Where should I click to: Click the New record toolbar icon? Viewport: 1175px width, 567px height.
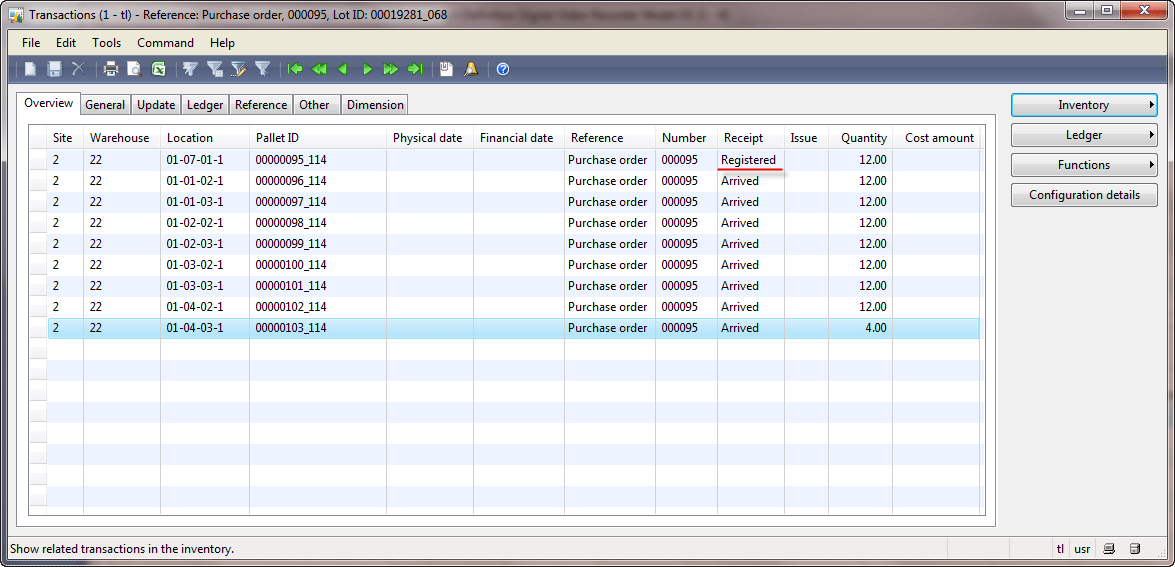pyautogui.click(x=31, y=69)
